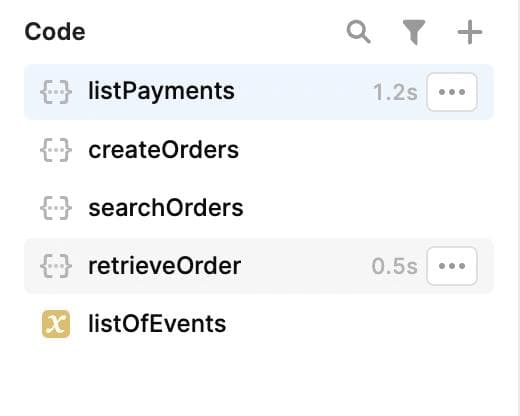Click the curly-brace icon beside createOrders

[x=56, y=150]
